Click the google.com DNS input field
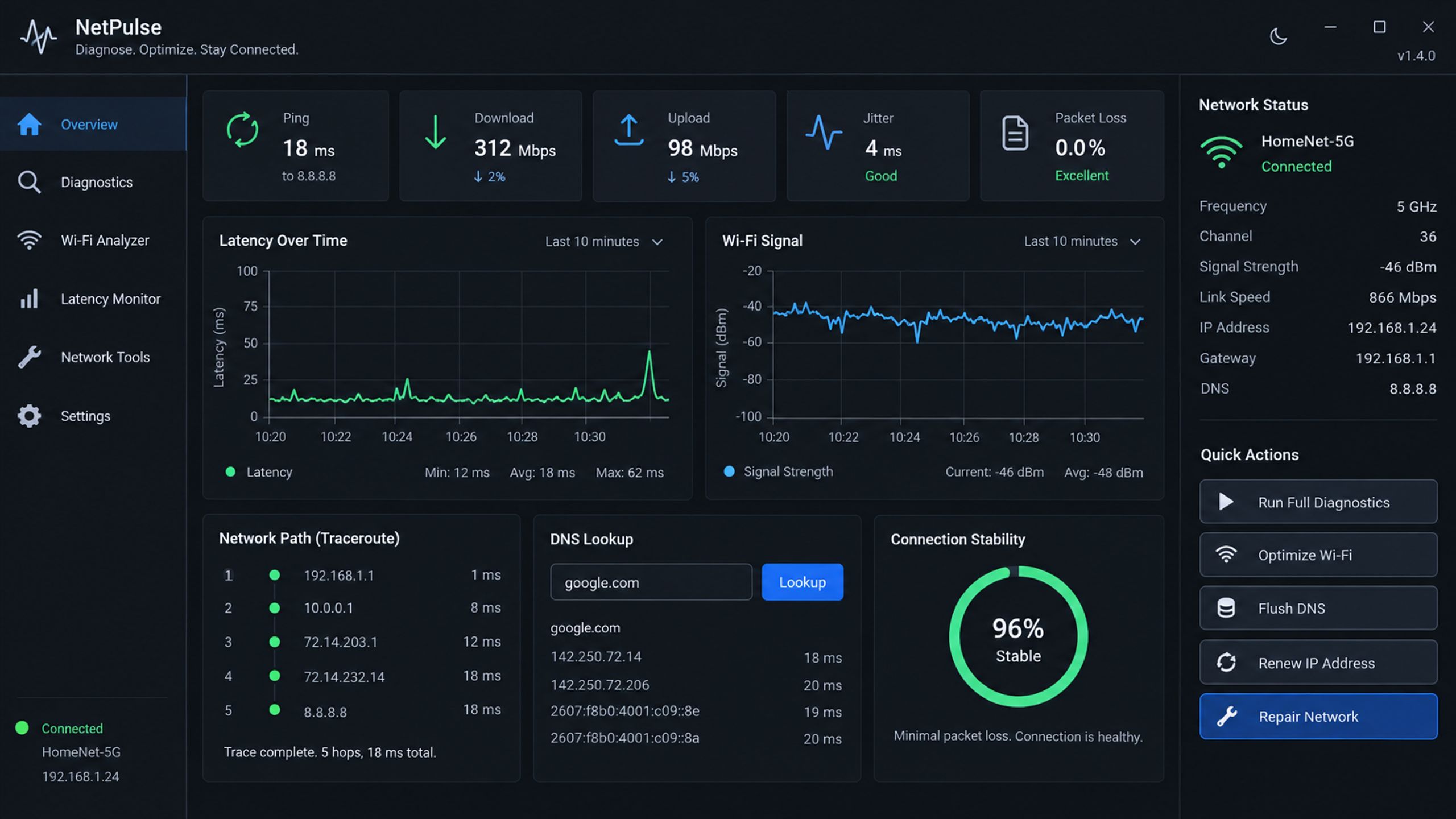 [x=651, y=582]
